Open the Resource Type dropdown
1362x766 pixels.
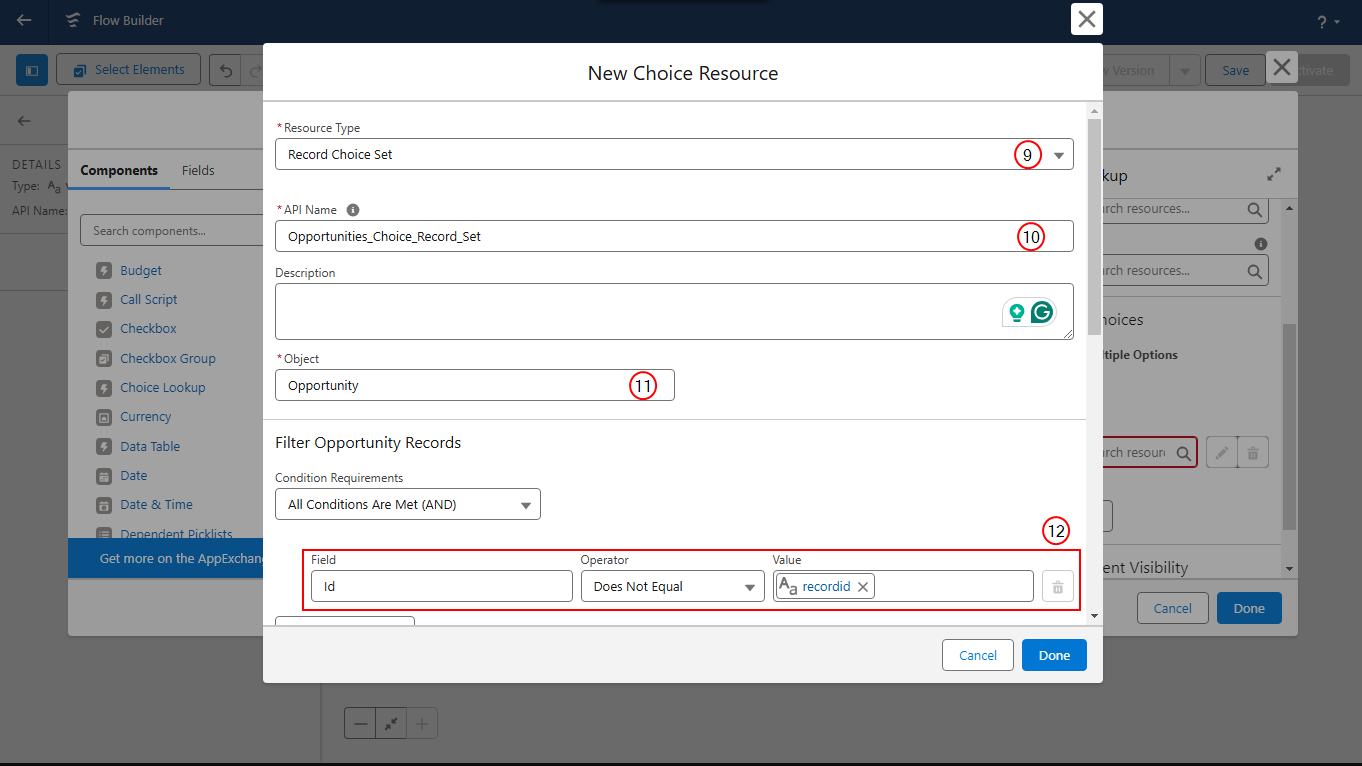674,154
